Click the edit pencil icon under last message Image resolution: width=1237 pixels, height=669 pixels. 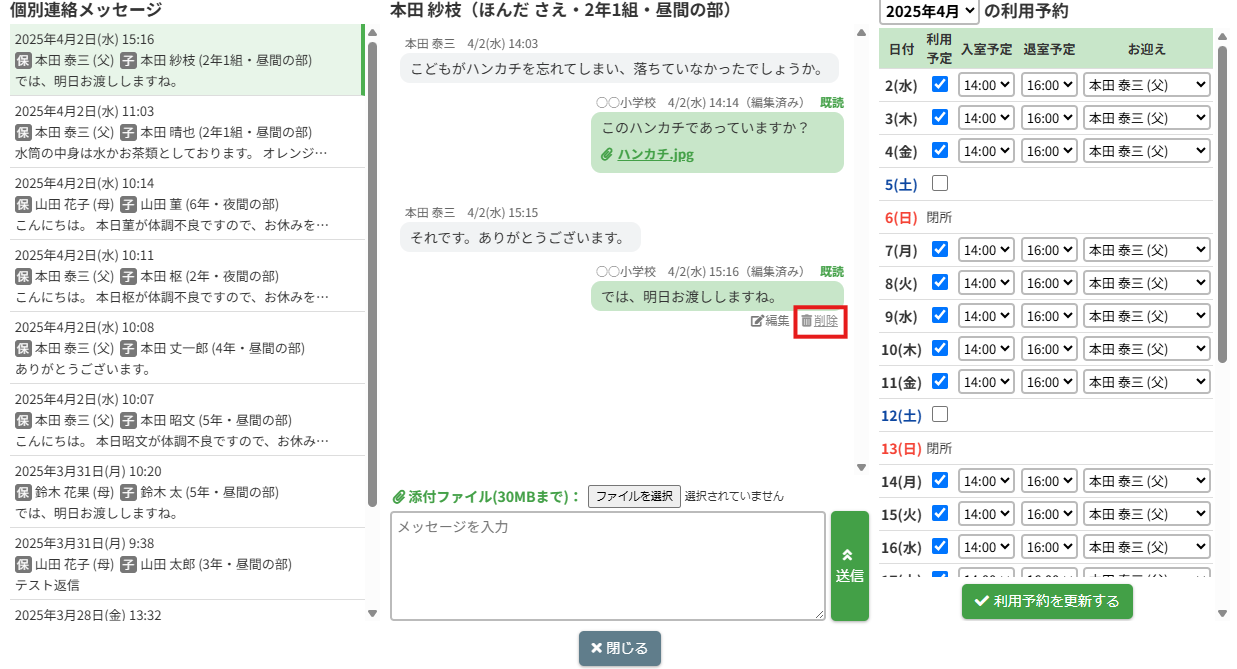[757, 321]
